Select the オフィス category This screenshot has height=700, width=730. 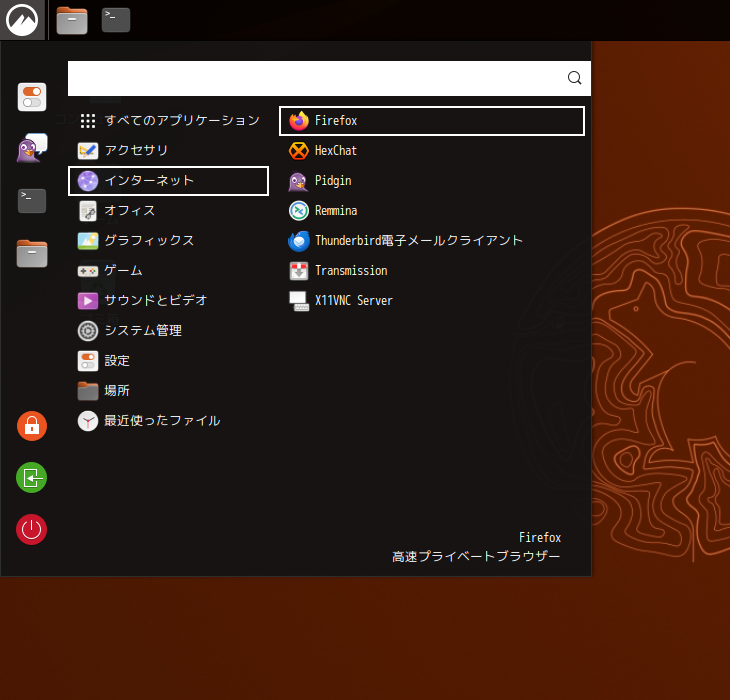(x=169, y=211)
